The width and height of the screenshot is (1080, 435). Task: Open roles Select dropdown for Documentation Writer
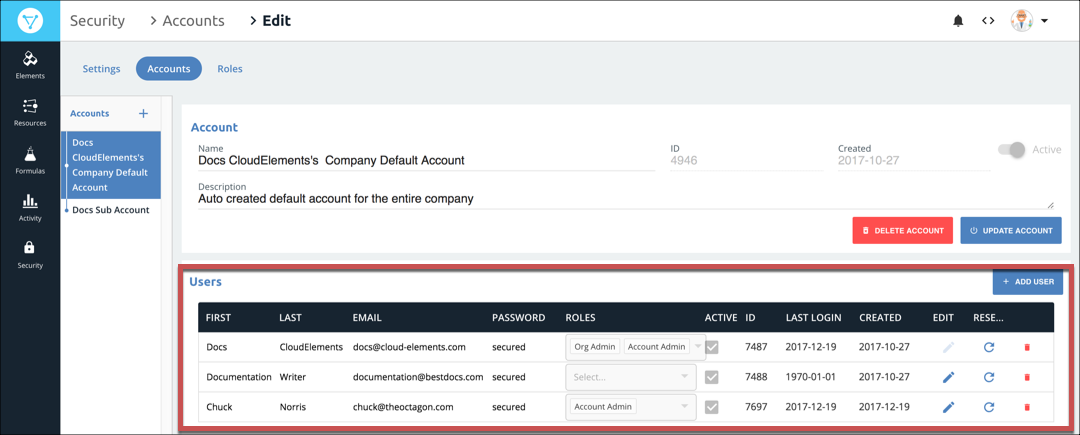coord(630,376)
